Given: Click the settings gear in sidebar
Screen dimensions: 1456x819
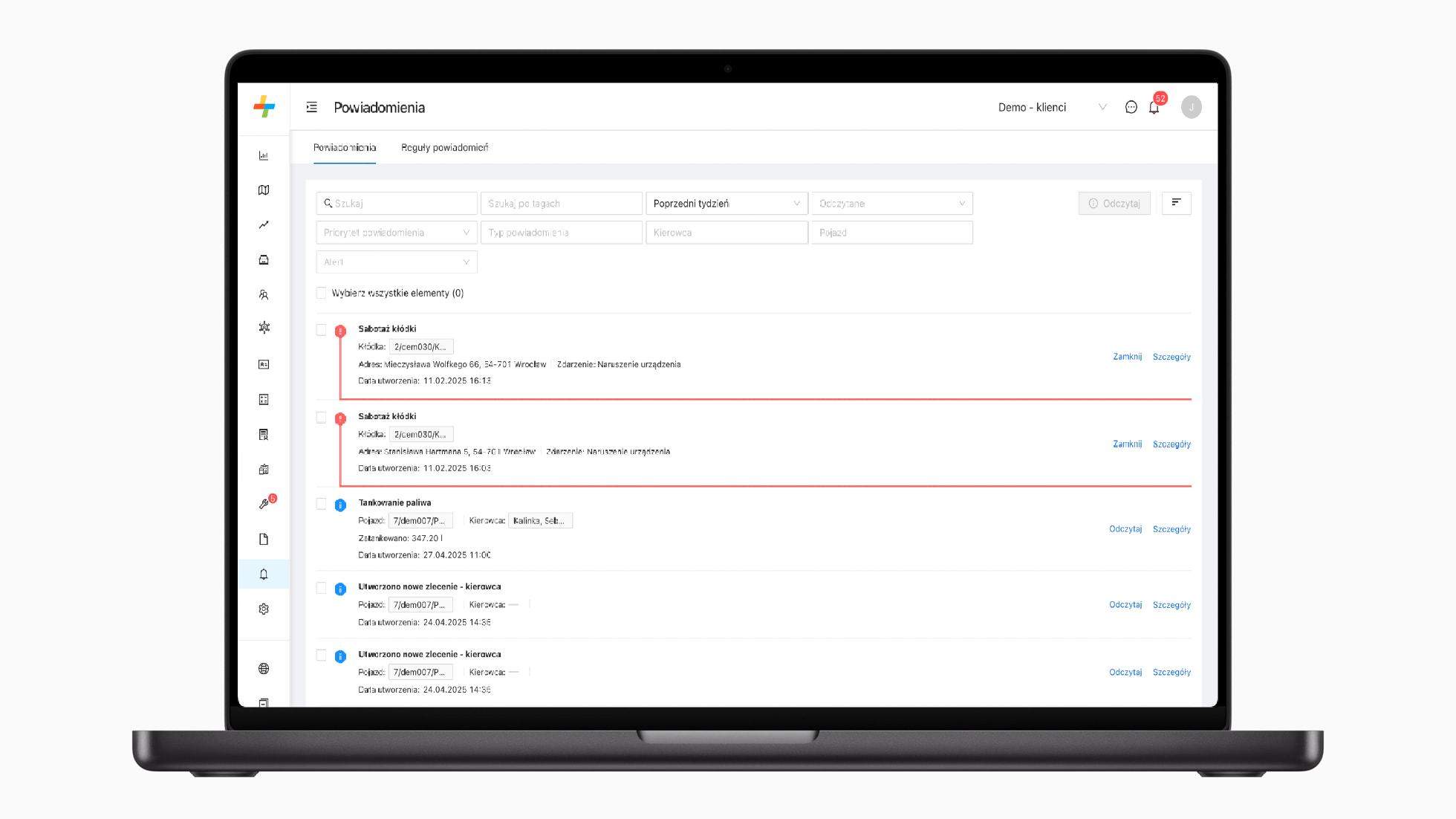Looking at the screenshot, I should coord(264,609).
